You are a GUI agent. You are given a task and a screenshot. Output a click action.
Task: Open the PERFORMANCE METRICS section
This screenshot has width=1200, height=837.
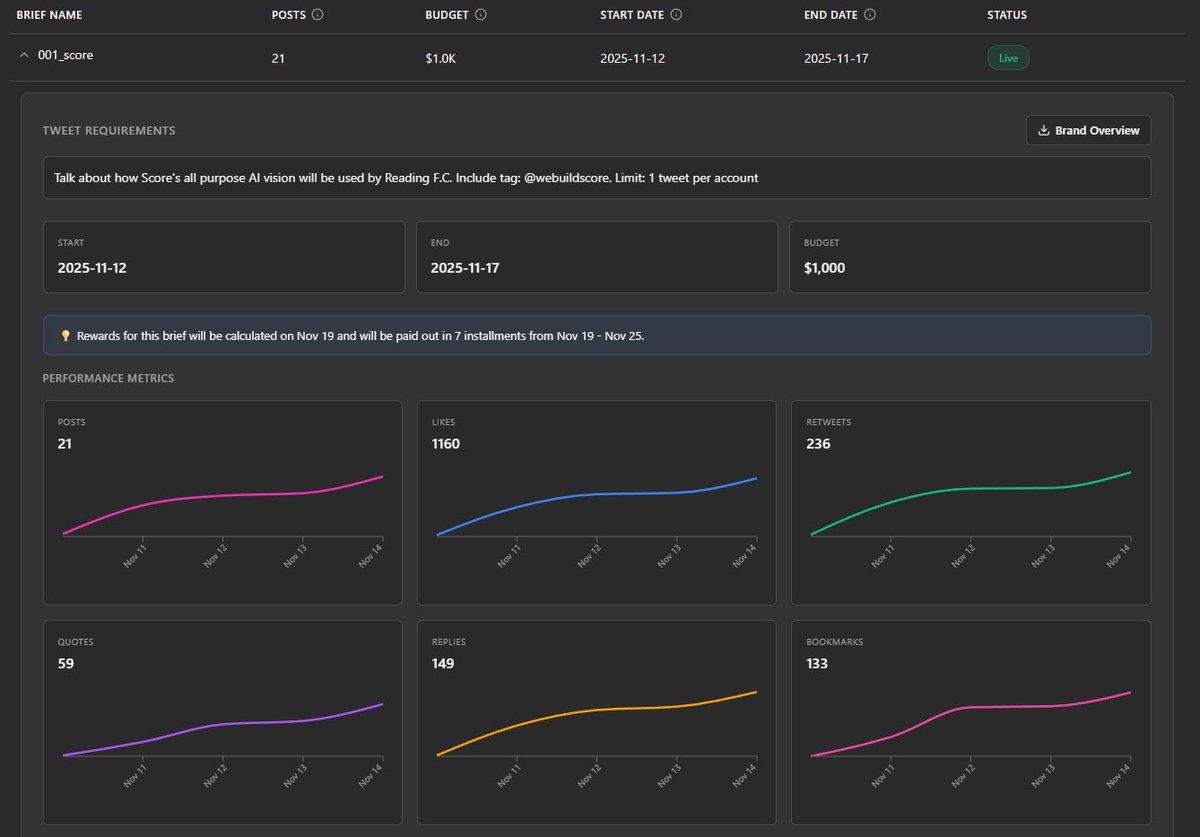[108, 378]
